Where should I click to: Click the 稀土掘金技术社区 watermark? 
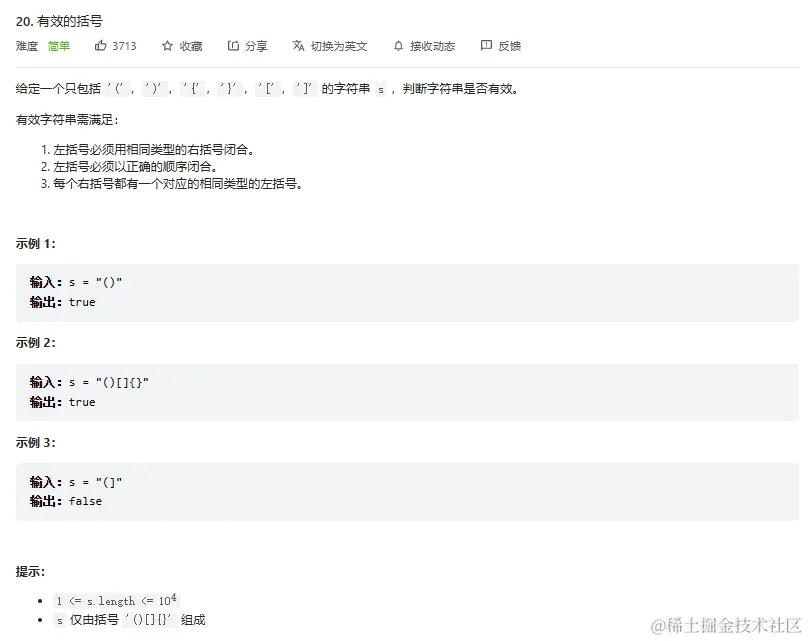[726, 625]
